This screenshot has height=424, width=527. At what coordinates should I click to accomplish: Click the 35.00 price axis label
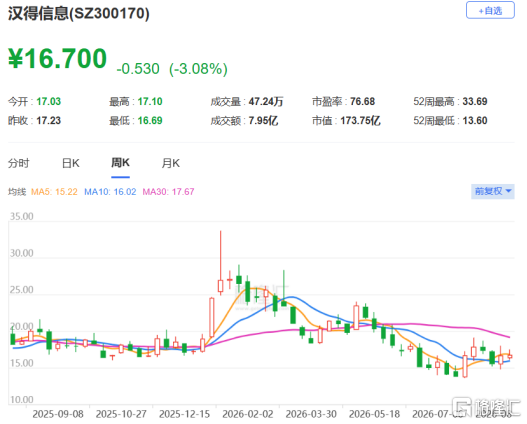tap(22, 216)
